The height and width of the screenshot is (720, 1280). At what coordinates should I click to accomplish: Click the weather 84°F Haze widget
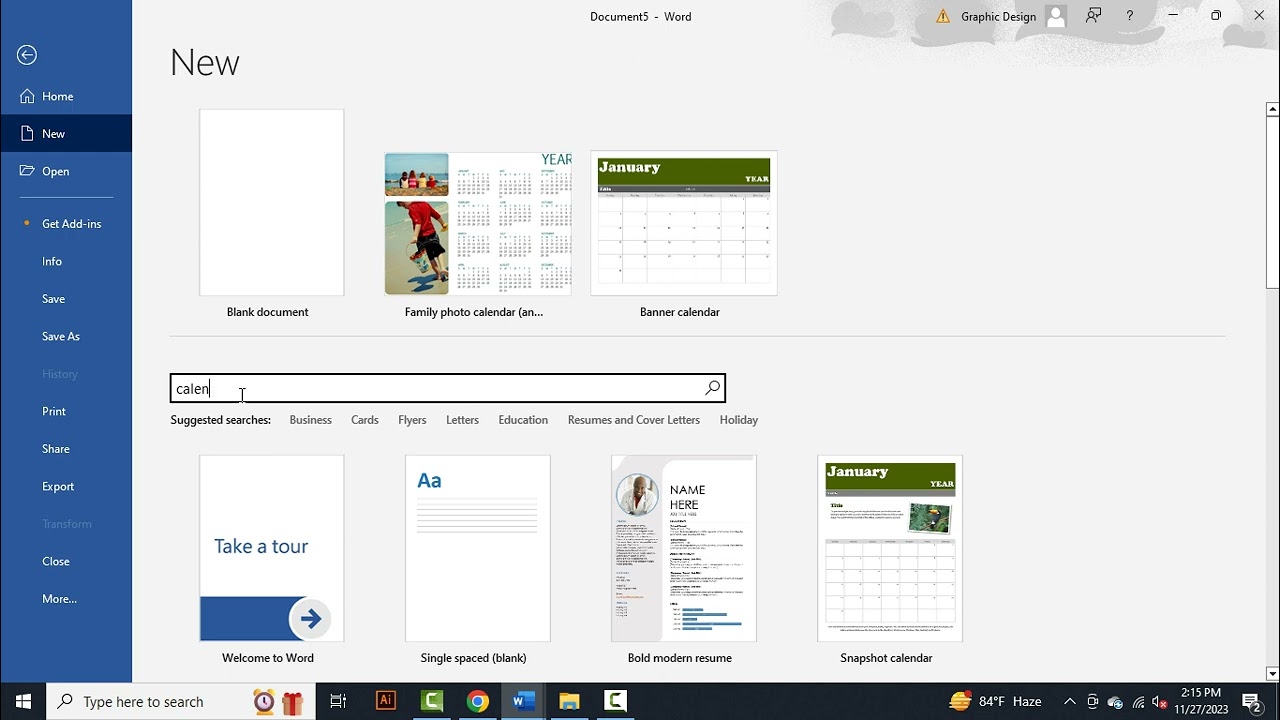pos(995,701)
